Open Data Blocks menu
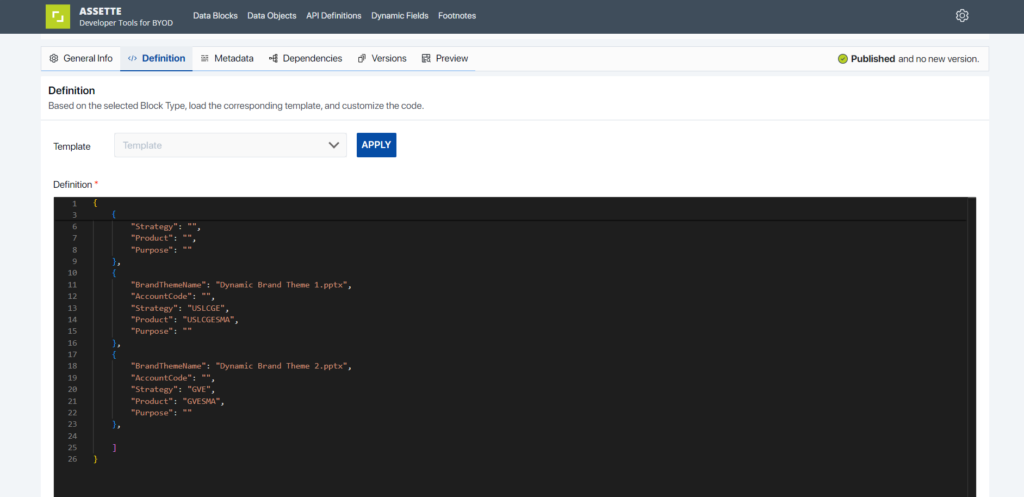 tap(216, 16)
